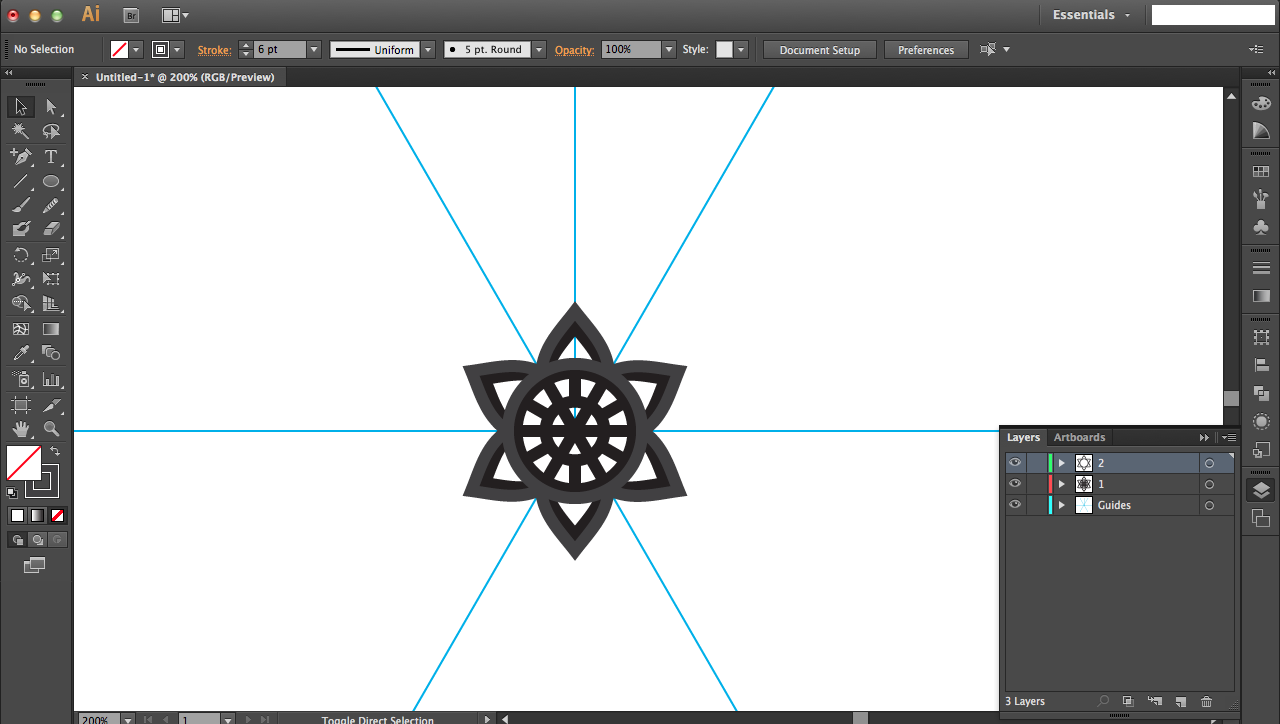Select the Pen tool

pos(21,156)
